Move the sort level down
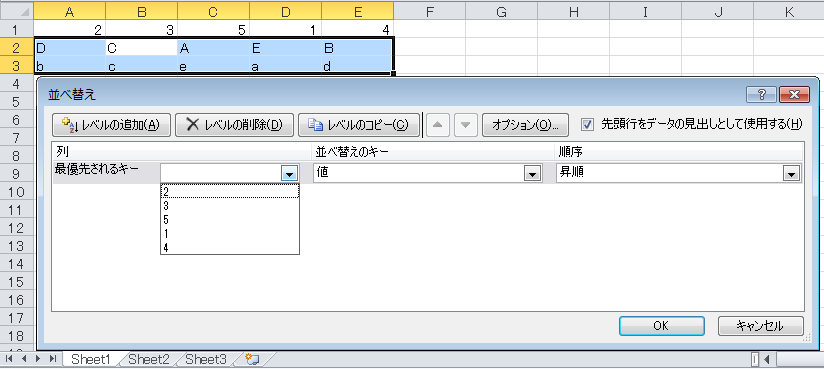This screenshot has height=369, width=824. click(x=465, y=125)
